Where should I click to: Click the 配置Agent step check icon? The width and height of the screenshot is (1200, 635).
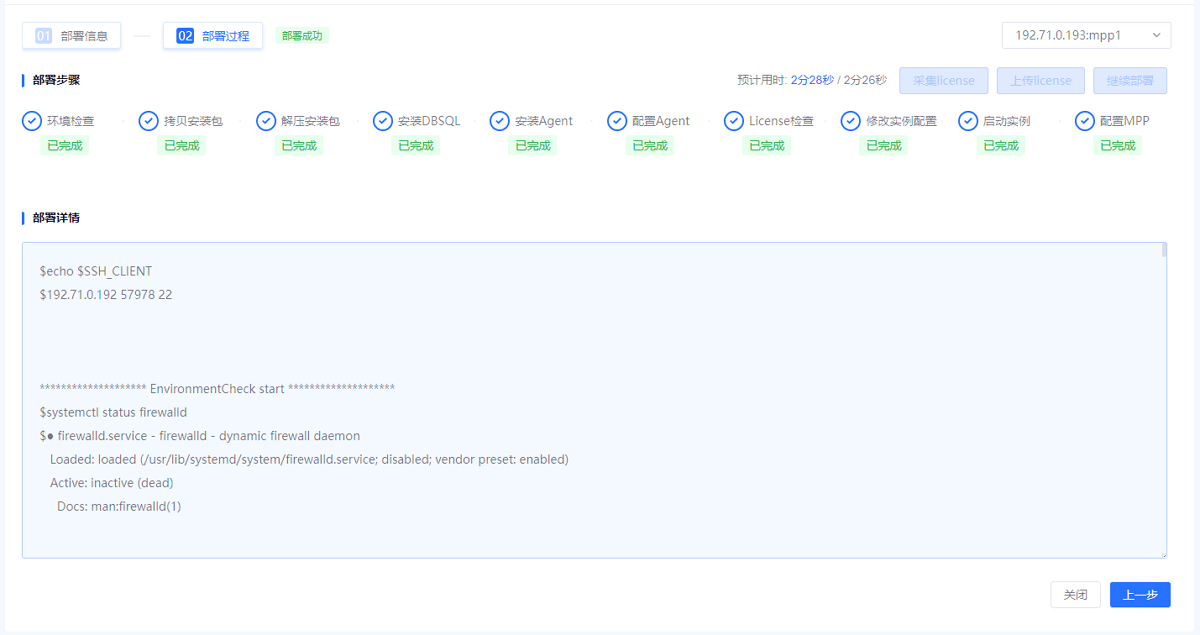pos(617,121)
